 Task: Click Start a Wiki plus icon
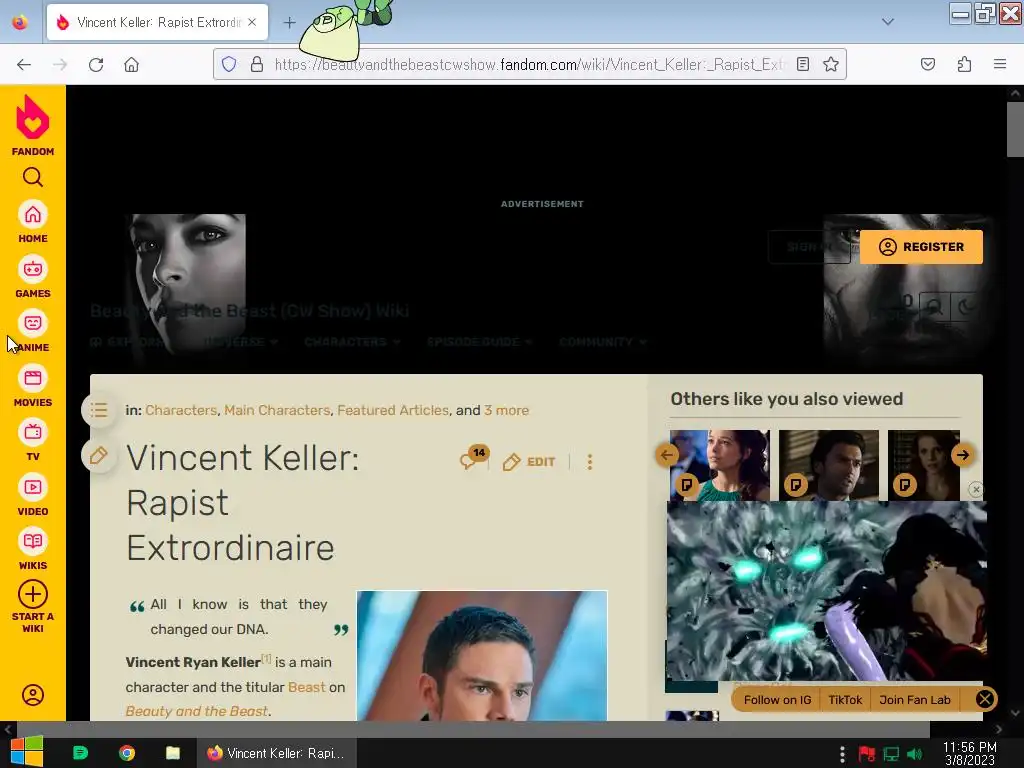tap(33, 594)
